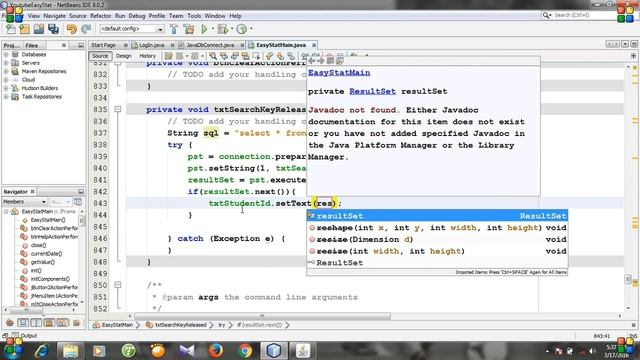Click the Undo arrow icon
This screenshot has height=360, width=640.
click(72, 29)
